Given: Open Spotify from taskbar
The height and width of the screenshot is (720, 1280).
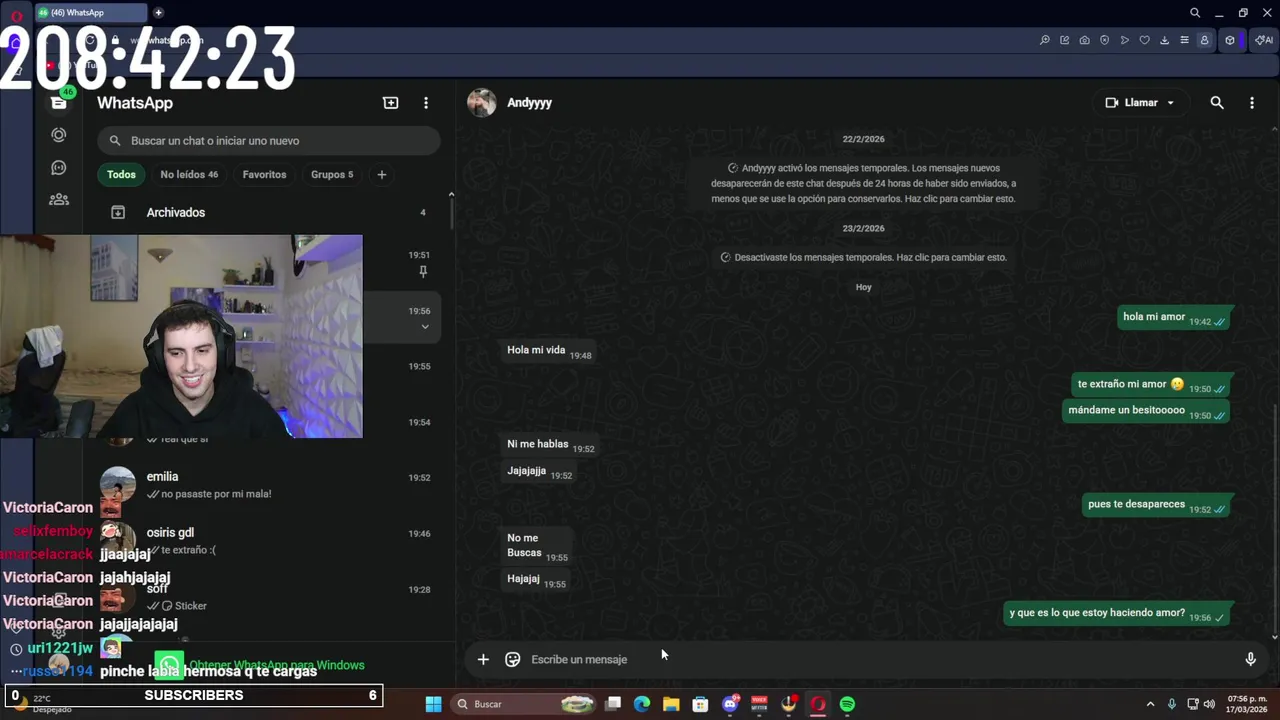Looking at the screenshot, I should tap(847, 704).
